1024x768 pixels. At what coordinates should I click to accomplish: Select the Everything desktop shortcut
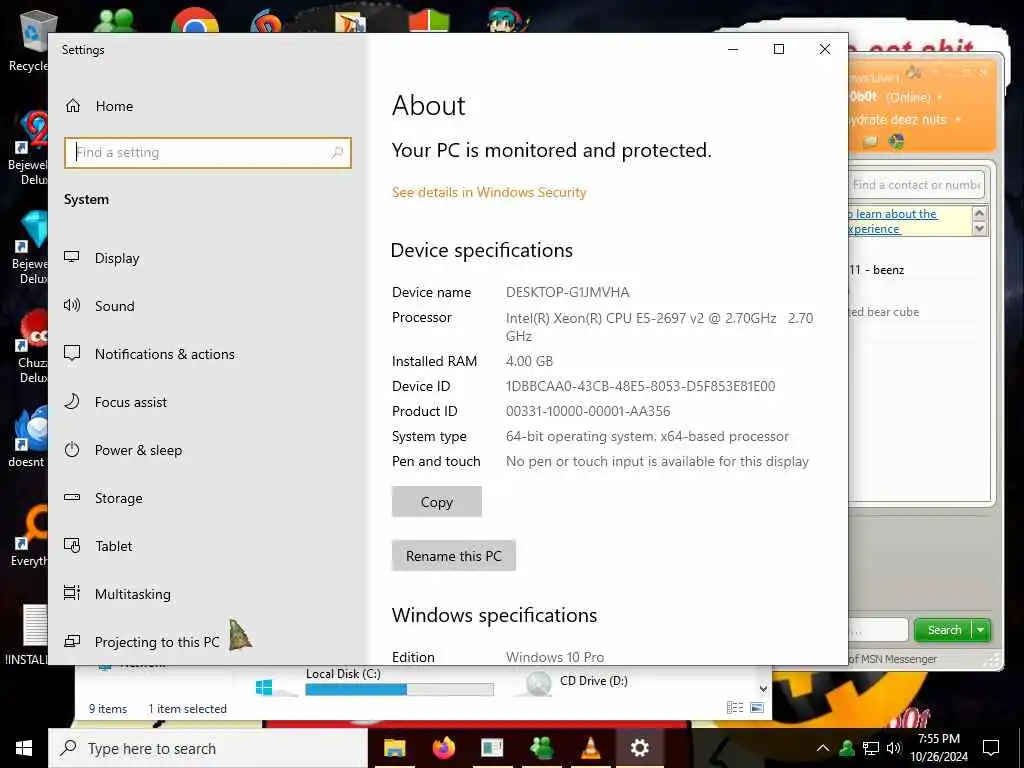tap(29, 537)
